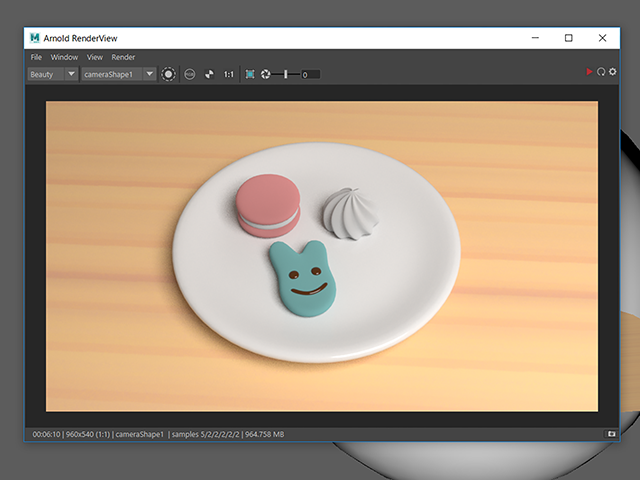
Task: Toggle the crop region icon
Action: point(250,74)
